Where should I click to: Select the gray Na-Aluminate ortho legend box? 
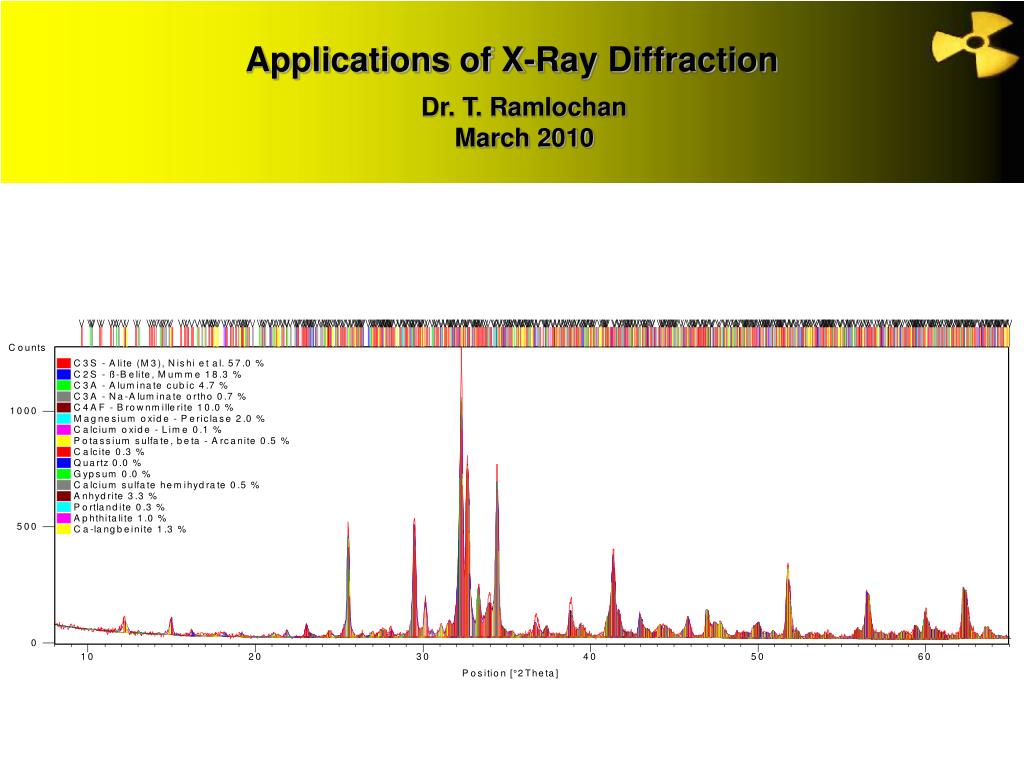click(64, 396)
